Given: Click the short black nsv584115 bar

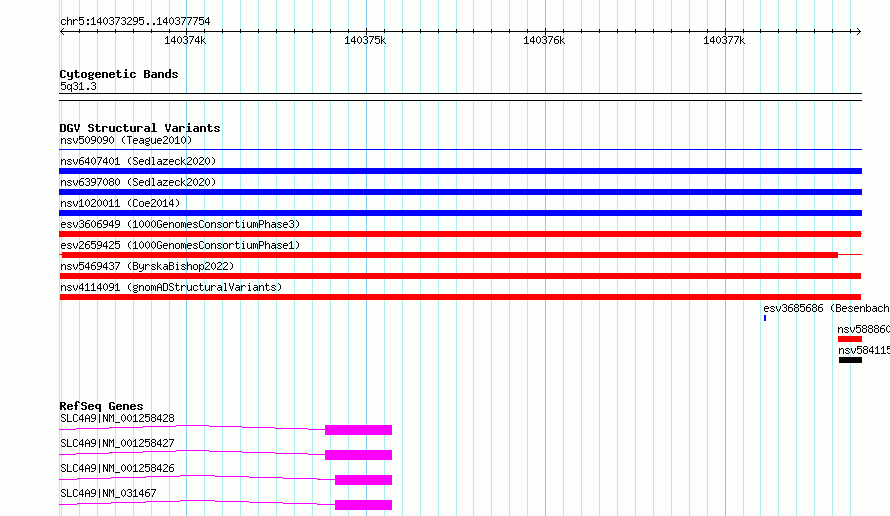Looking at the screenshot, I should pos(850,360).
